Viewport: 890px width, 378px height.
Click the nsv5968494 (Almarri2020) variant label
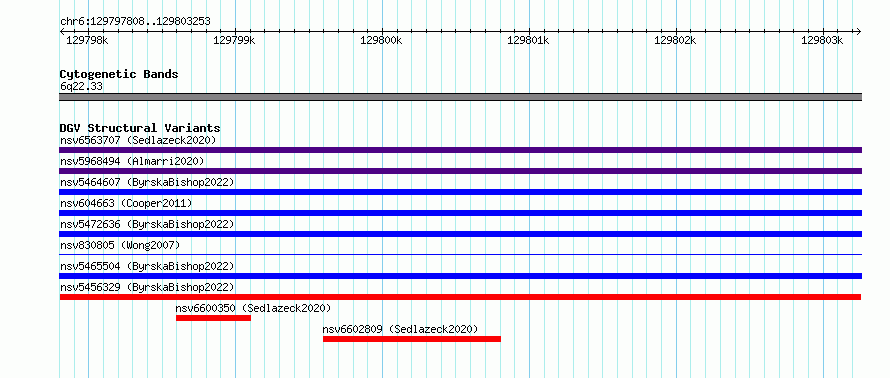132,161
